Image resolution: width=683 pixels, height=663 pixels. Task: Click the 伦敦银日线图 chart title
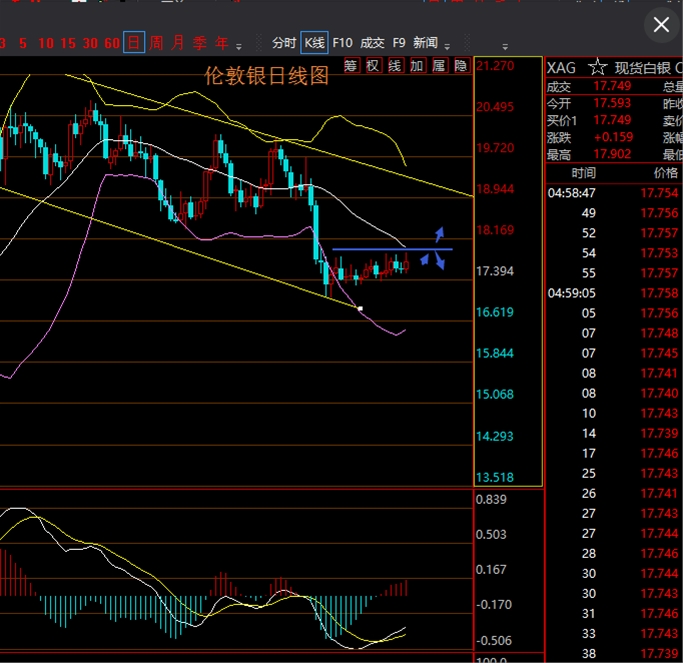point(266,76)
